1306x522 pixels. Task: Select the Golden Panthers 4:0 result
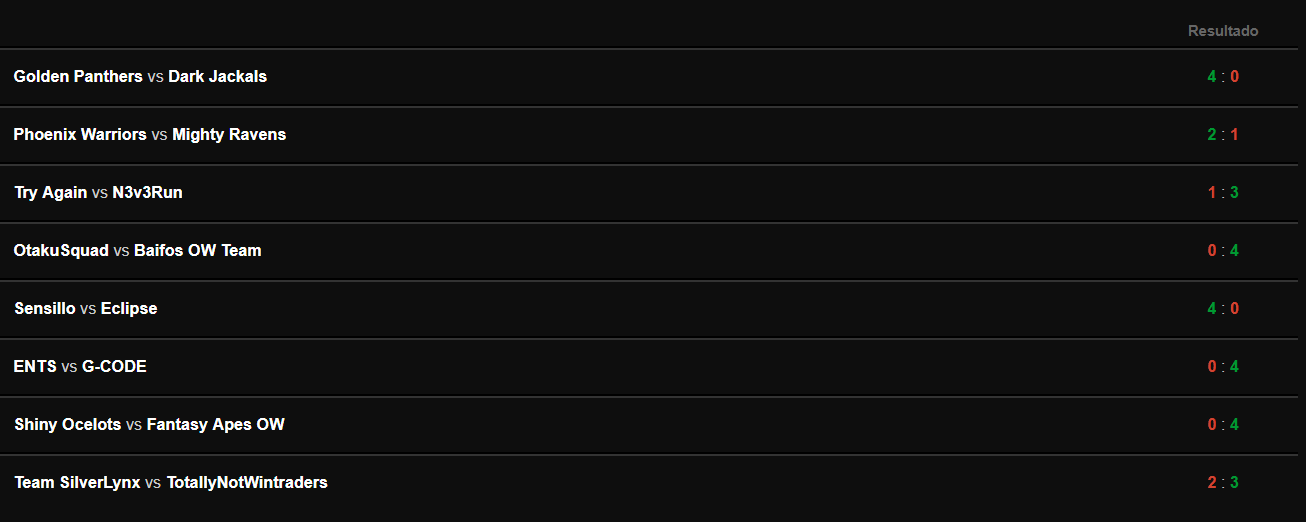(1223, 76)
